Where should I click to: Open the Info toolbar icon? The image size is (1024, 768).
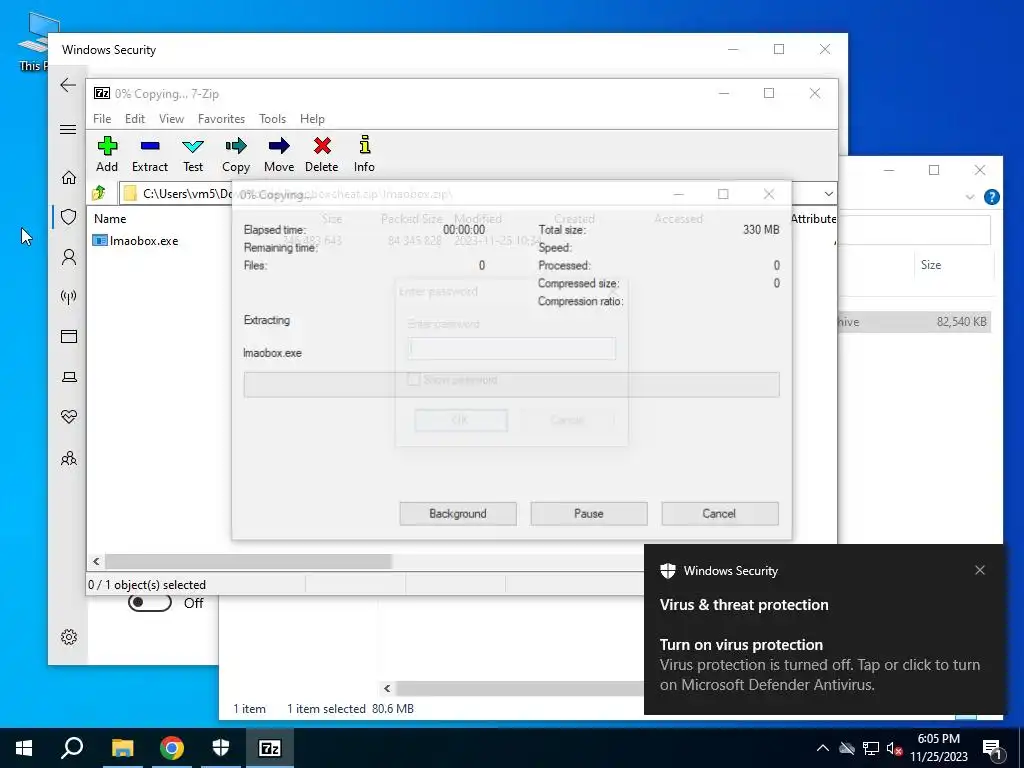pos(364,154)
